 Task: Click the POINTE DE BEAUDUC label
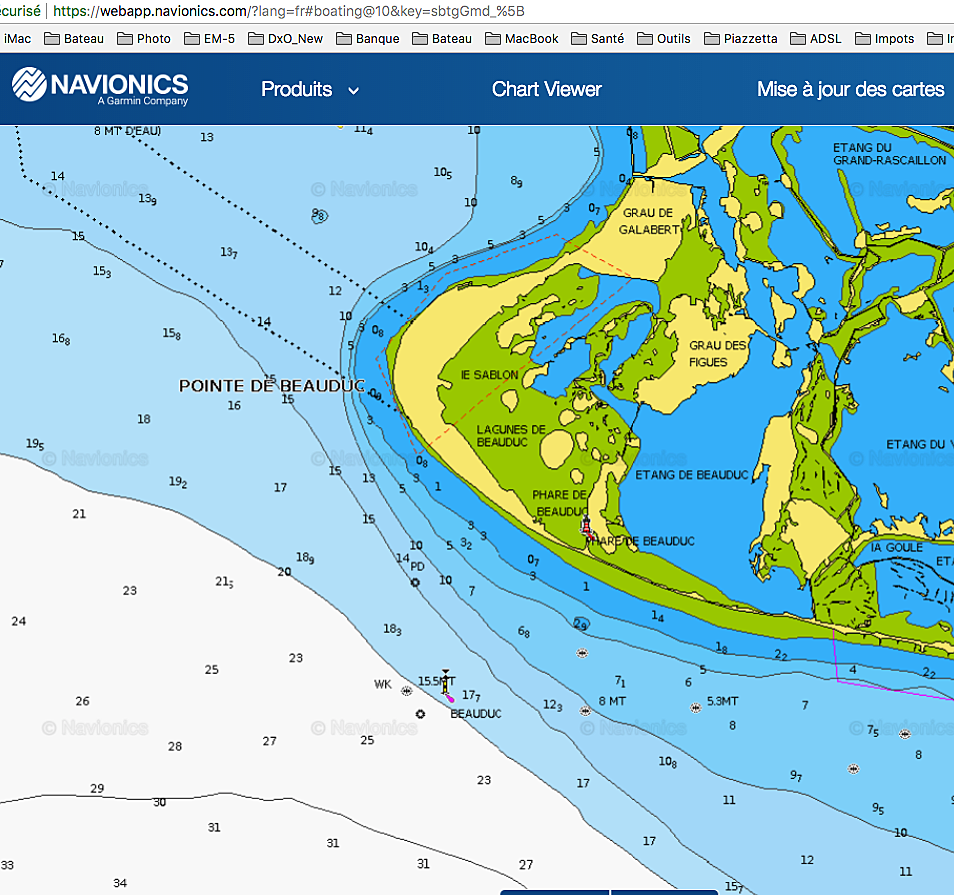pos(271,386)
